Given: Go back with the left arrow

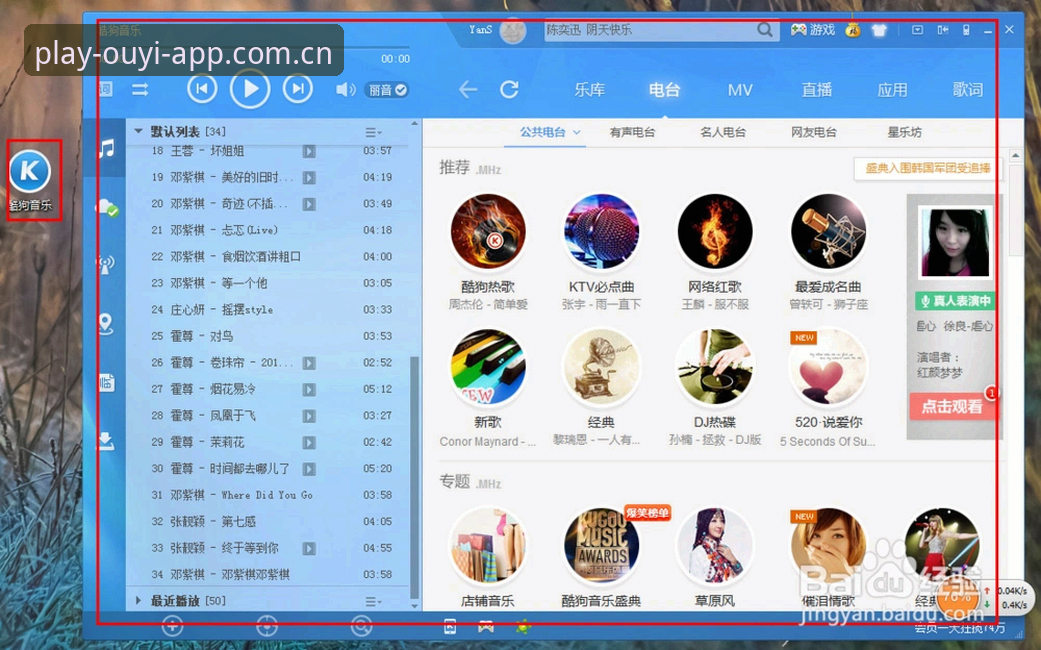Looking at the screenshot, I should pos(468,90).
